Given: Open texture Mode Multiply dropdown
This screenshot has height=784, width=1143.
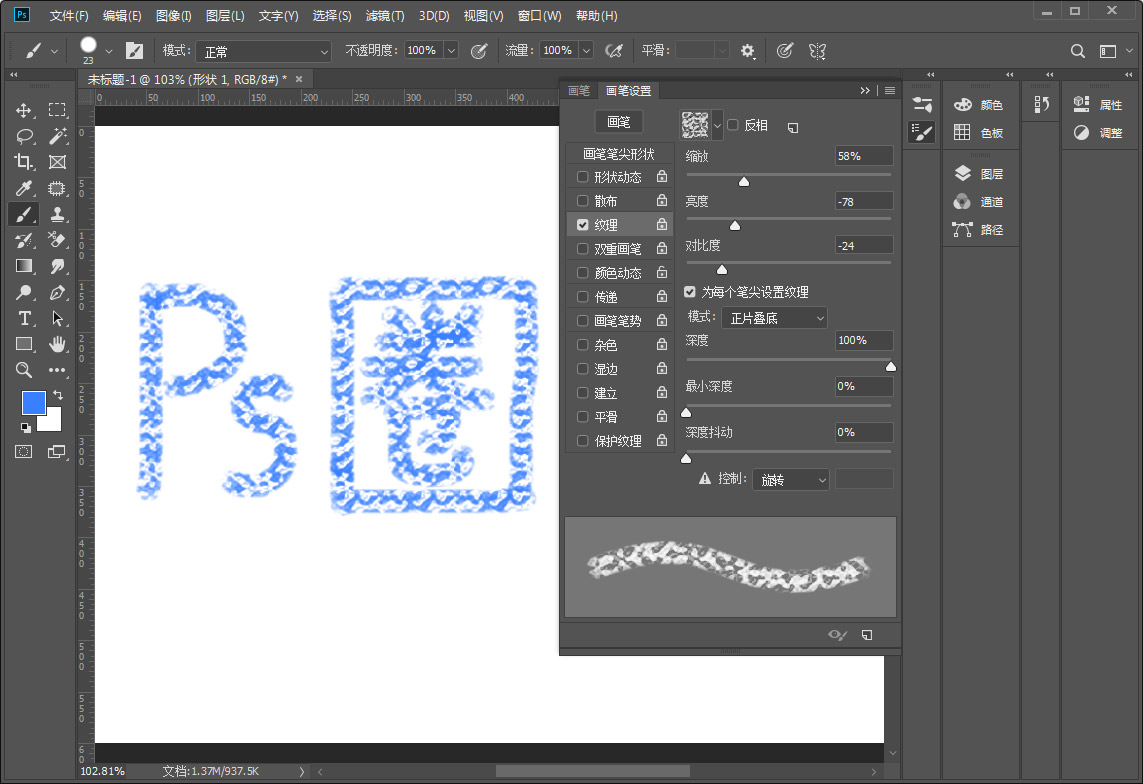Looking at the screenshot, I should tap(775, 318).
